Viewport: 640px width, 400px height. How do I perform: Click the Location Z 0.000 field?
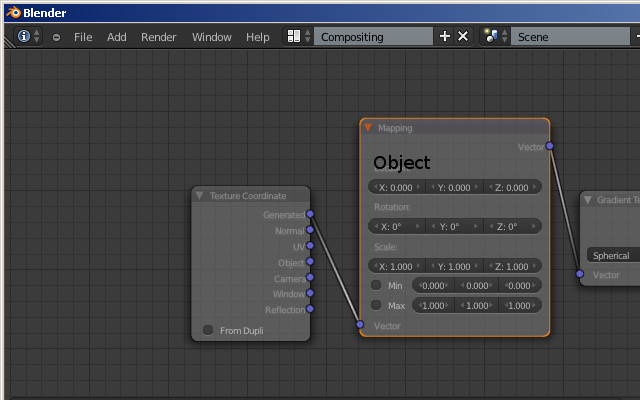[x=513, y=187]
